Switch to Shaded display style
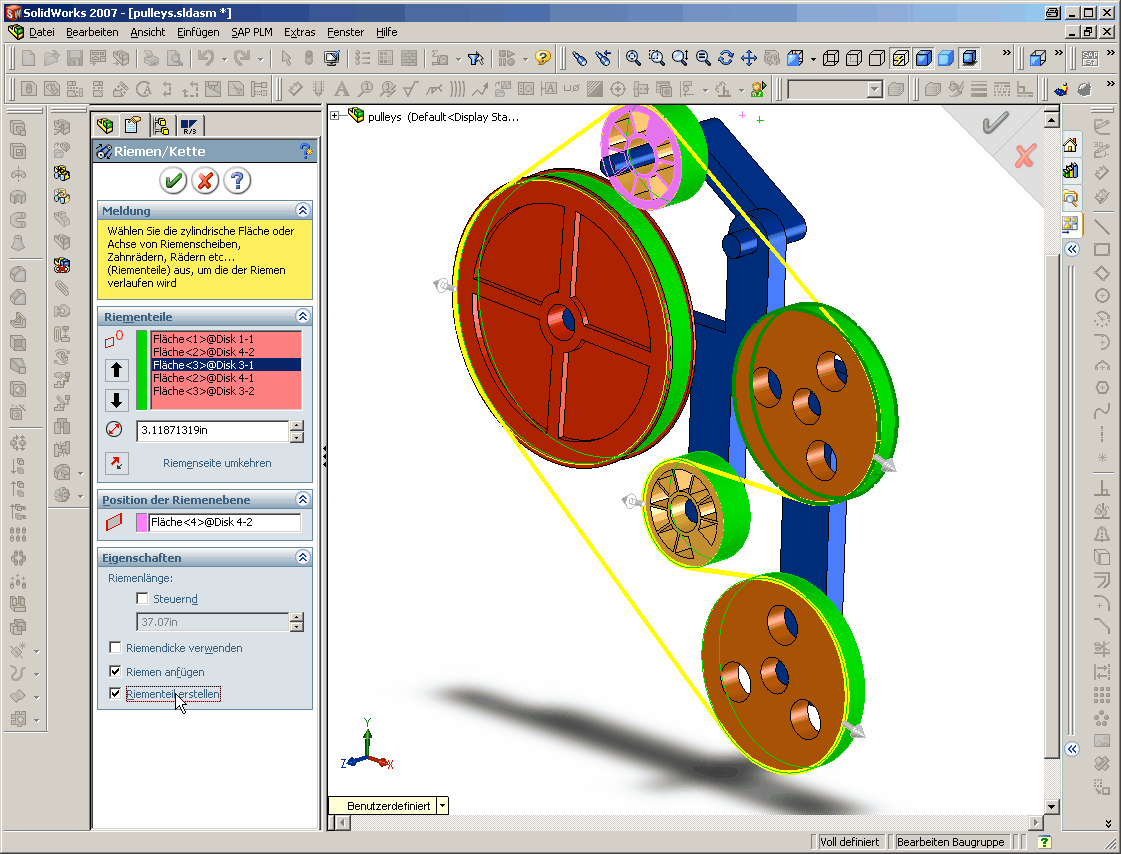 946,59
